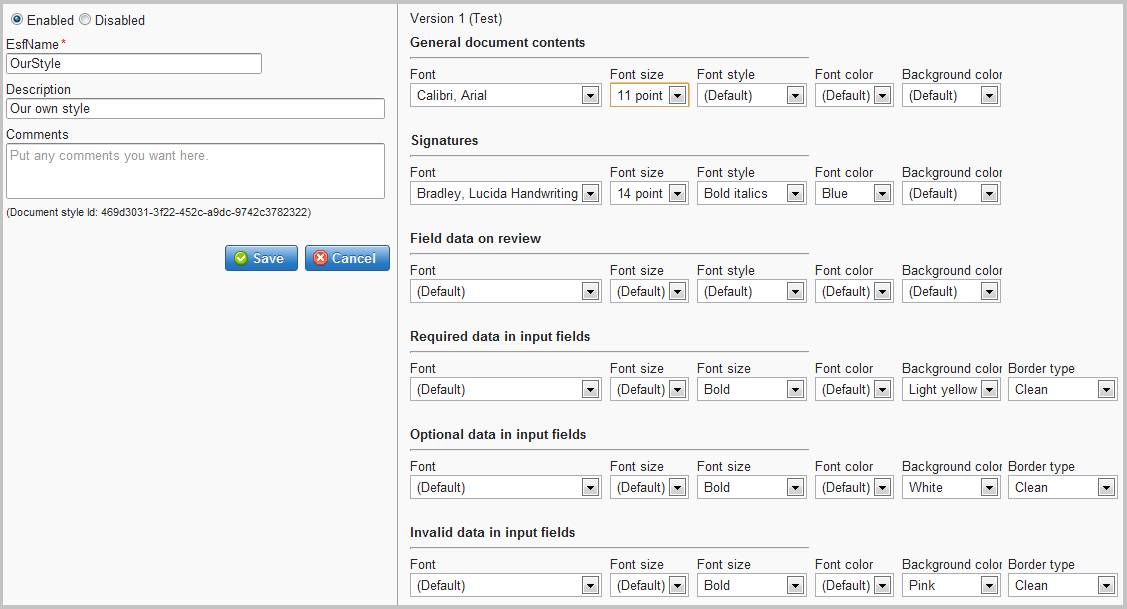1127x609 pixels.
Task: Click the green checkmark icon on Save
Action: point(241,258)
